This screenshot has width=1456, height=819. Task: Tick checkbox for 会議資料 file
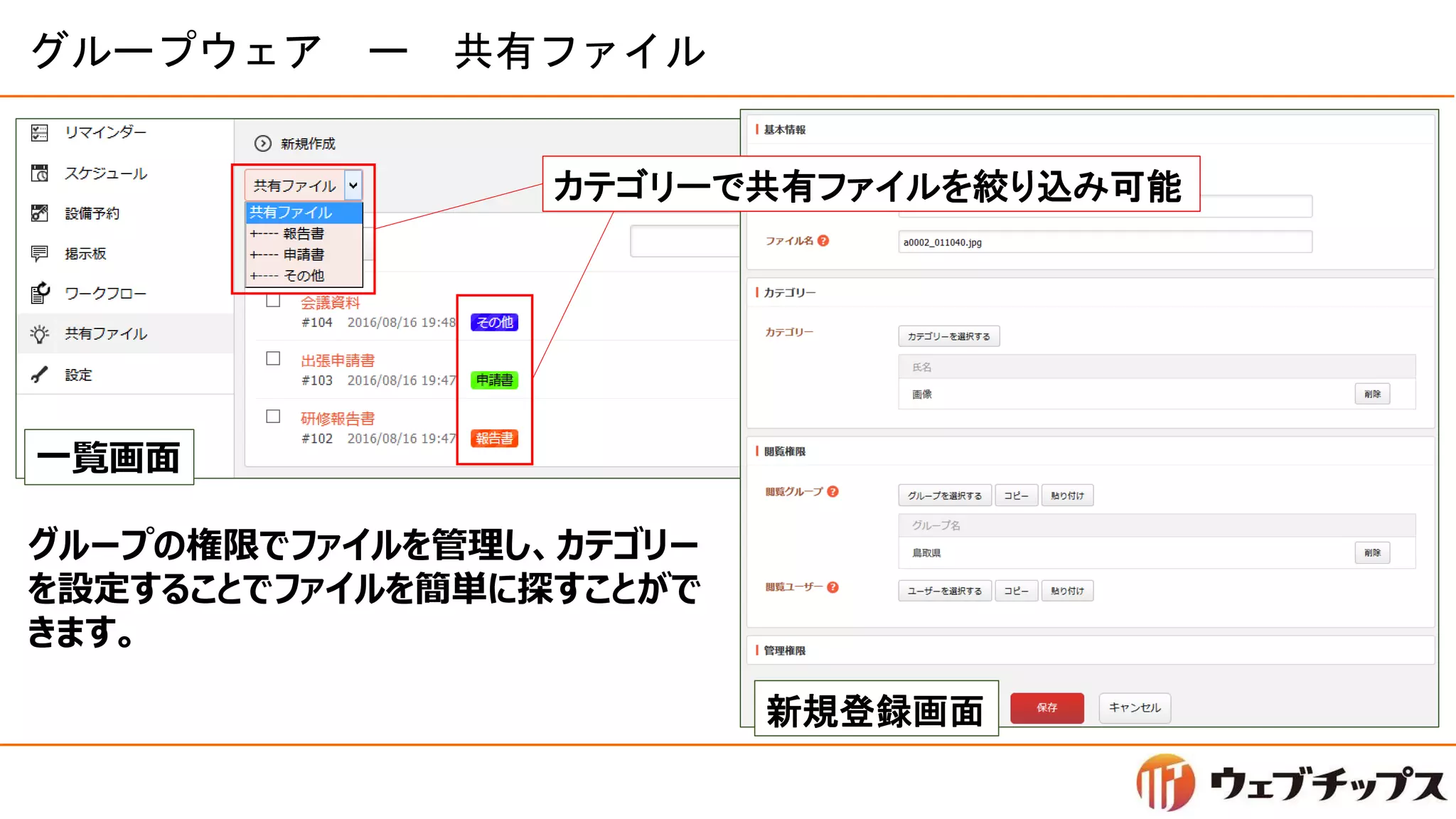[273, 301]
